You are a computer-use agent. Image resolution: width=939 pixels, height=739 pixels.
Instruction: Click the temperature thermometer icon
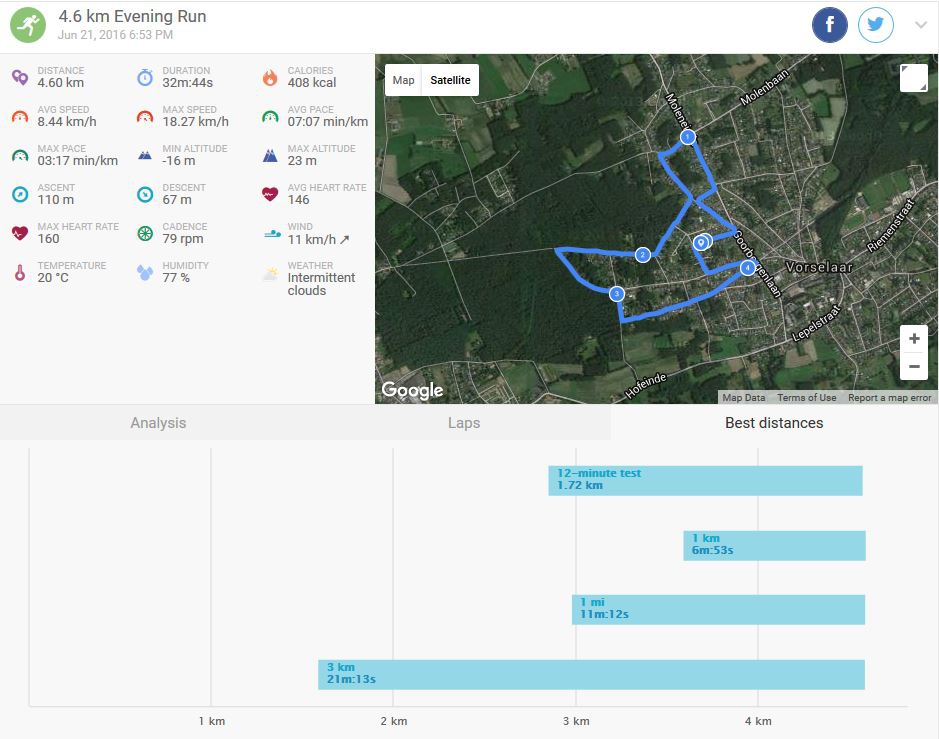pos(20,272)
